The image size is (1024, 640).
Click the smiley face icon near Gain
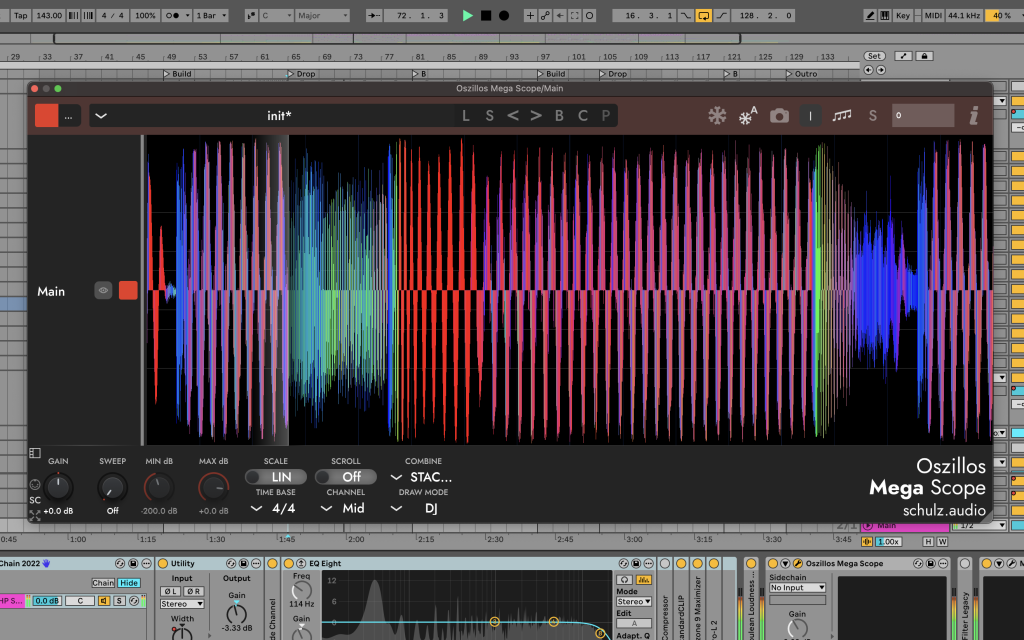tap(35, 484)
